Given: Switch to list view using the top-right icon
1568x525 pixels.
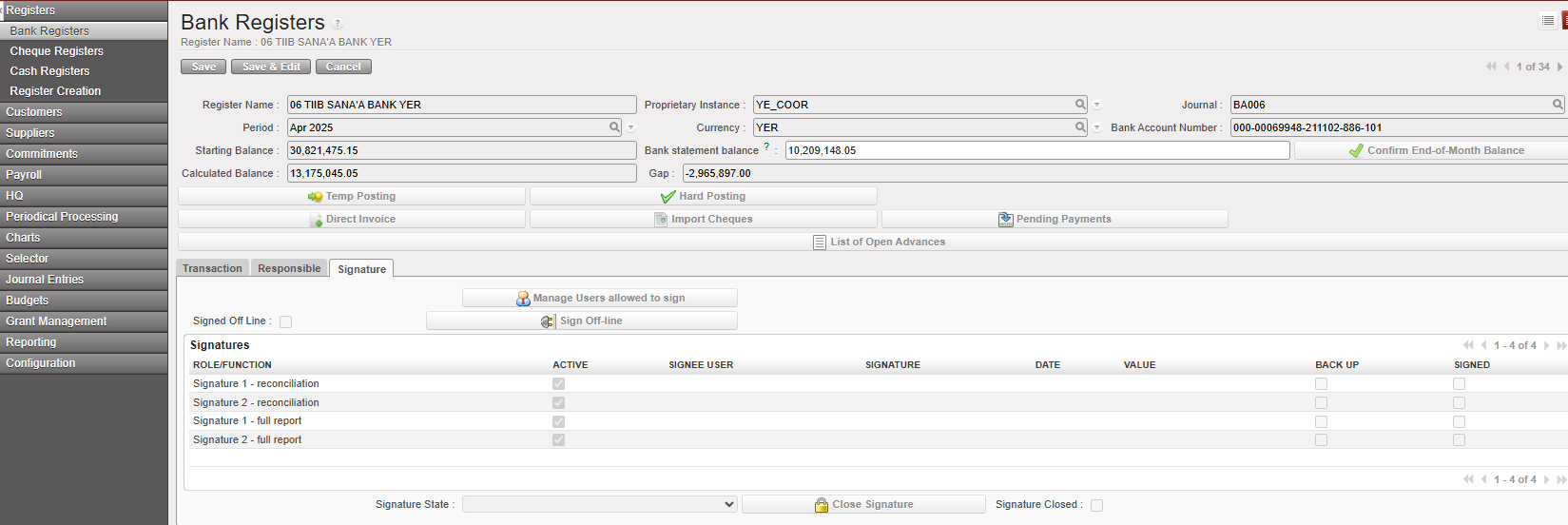Looking at the screenshot, I should 1547,21.
